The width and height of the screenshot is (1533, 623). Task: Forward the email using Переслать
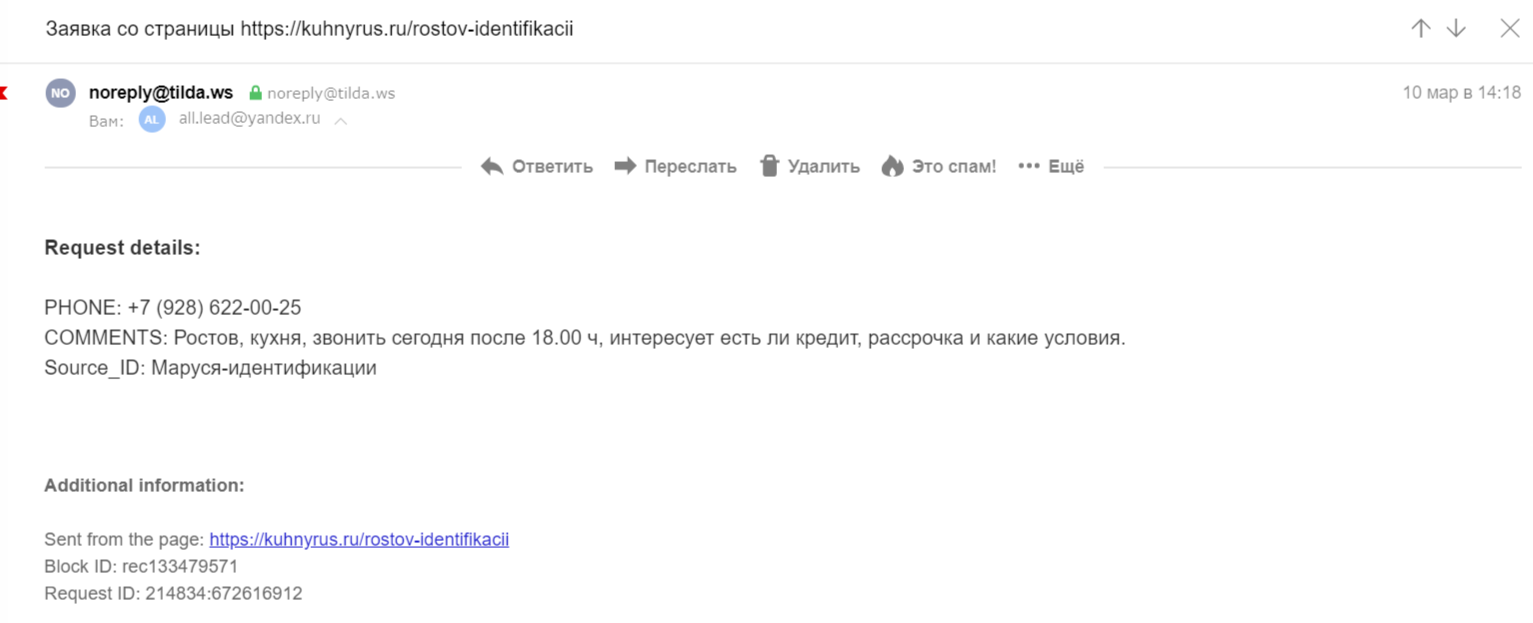[675, 167]
